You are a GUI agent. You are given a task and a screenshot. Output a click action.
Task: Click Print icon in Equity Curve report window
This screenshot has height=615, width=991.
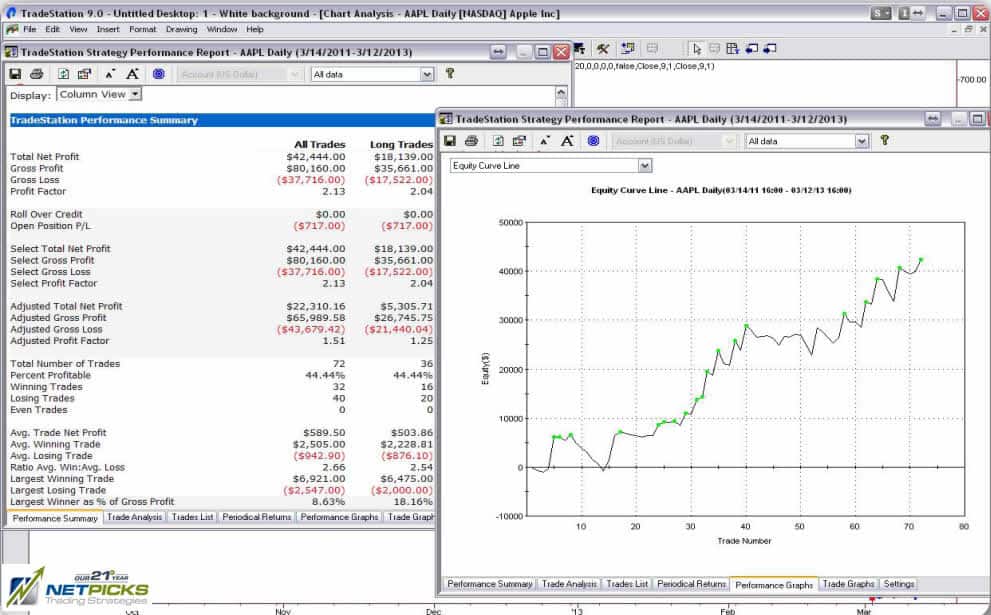tap(471, 141)
